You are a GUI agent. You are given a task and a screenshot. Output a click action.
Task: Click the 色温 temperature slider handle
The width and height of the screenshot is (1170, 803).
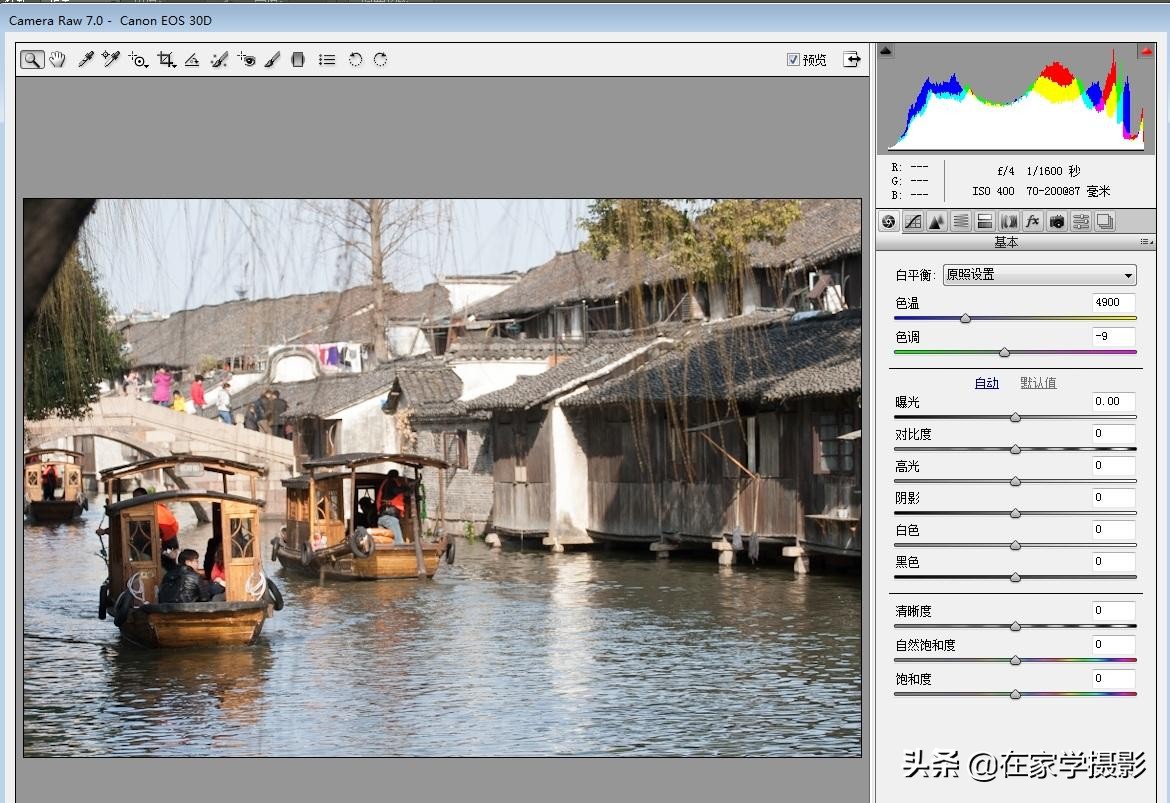(x=965, y=319)
